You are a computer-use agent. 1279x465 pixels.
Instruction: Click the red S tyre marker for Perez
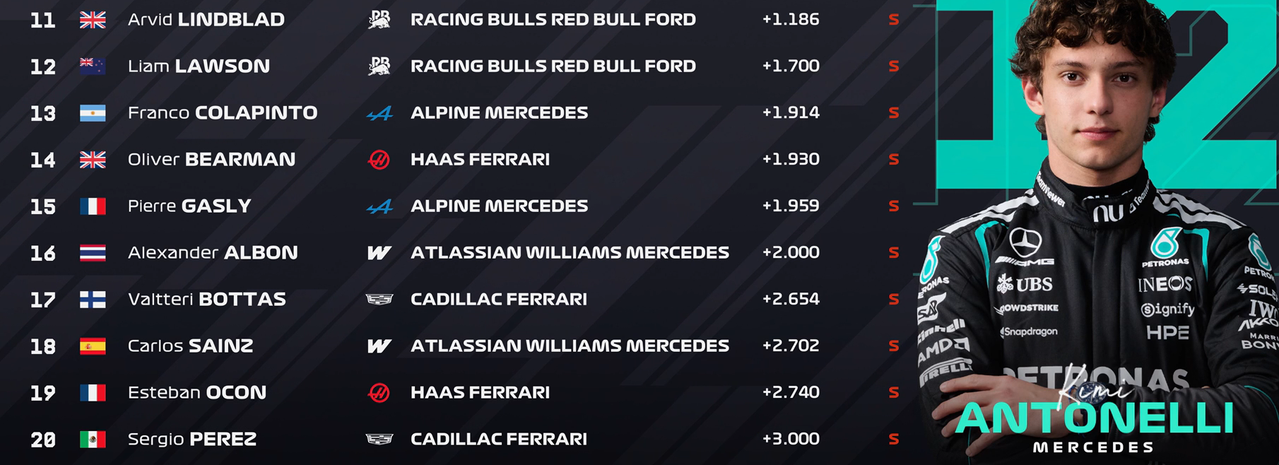(x=894, y=439)
